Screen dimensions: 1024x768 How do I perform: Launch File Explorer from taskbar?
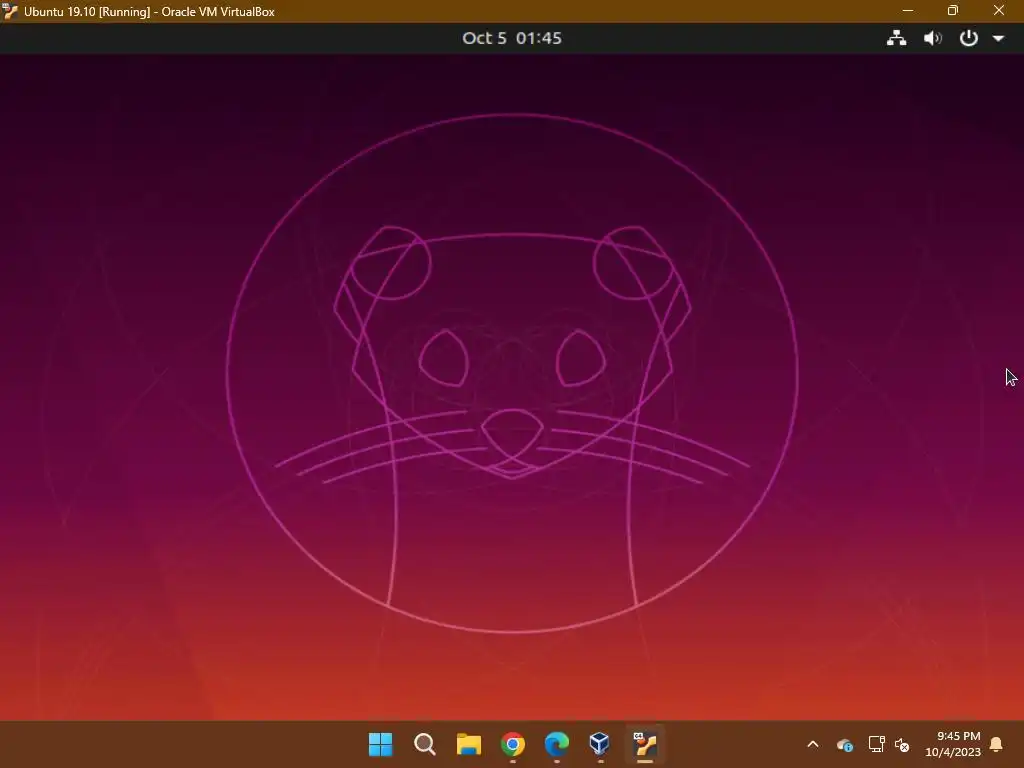click(x=468, y=744)
